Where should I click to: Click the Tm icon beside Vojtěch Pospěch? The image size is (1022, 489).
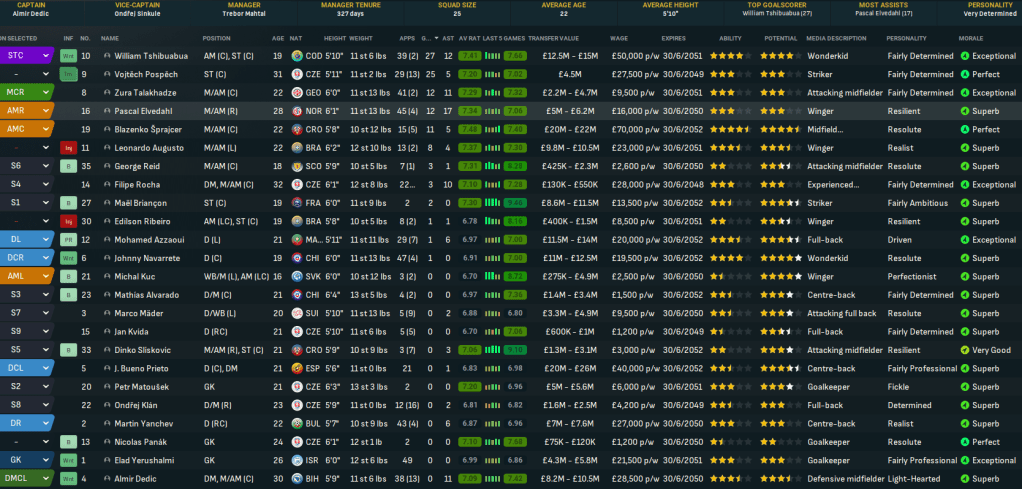pyautogui.click(x=68, y=74)
